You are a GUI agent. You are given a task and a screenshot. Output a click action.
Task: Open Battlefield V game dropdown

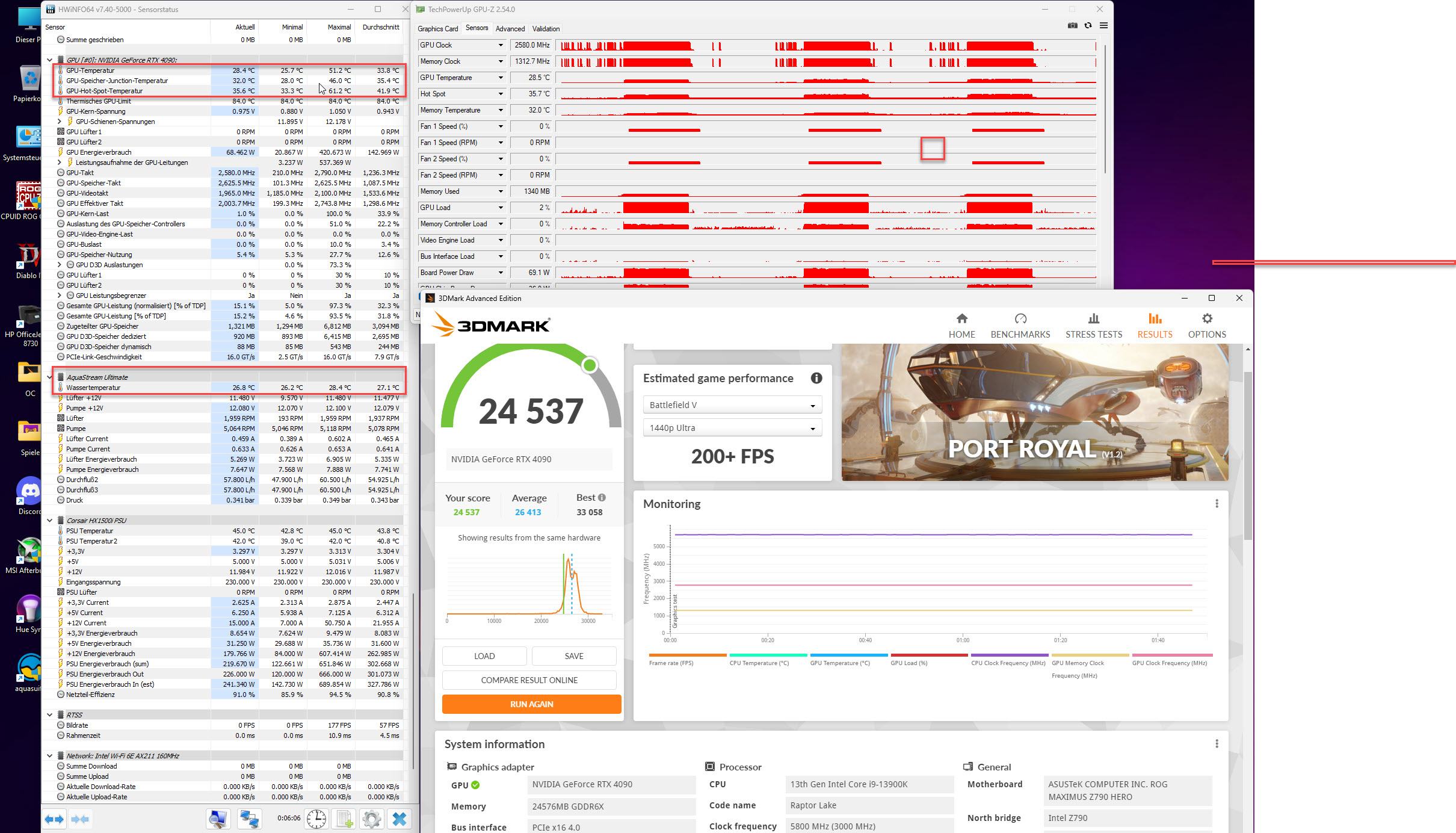(x=732, y=405)
